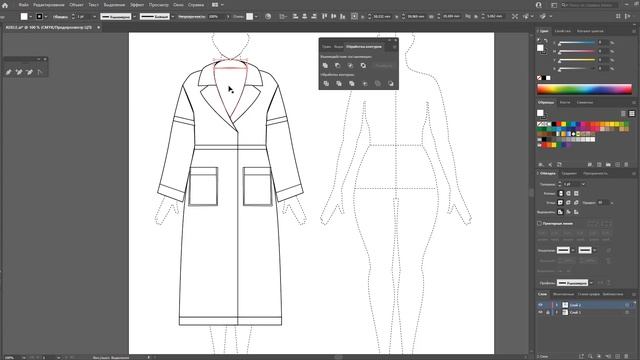Open graphic style dropdown in control bar

click(256, 16)
